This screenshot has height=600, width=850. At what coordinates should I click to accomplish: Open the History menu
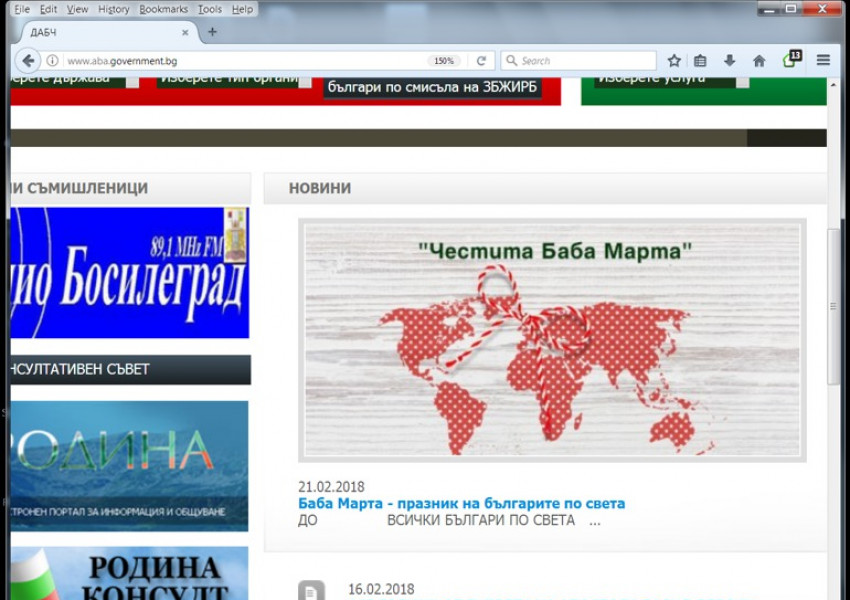pos(113,9)
